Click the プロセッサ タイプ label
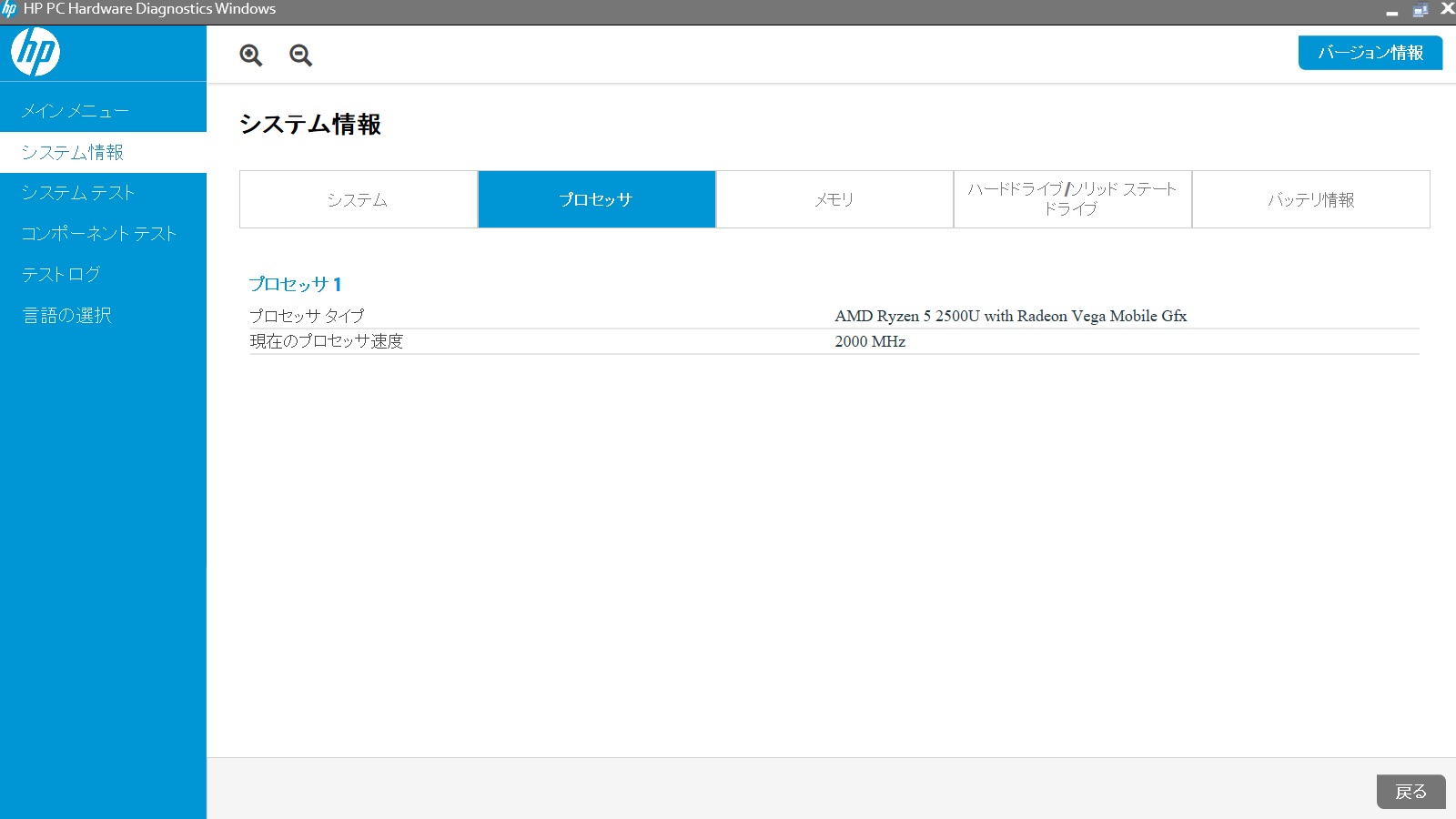This screenshot has width=1456, height=819. [307, 316]
